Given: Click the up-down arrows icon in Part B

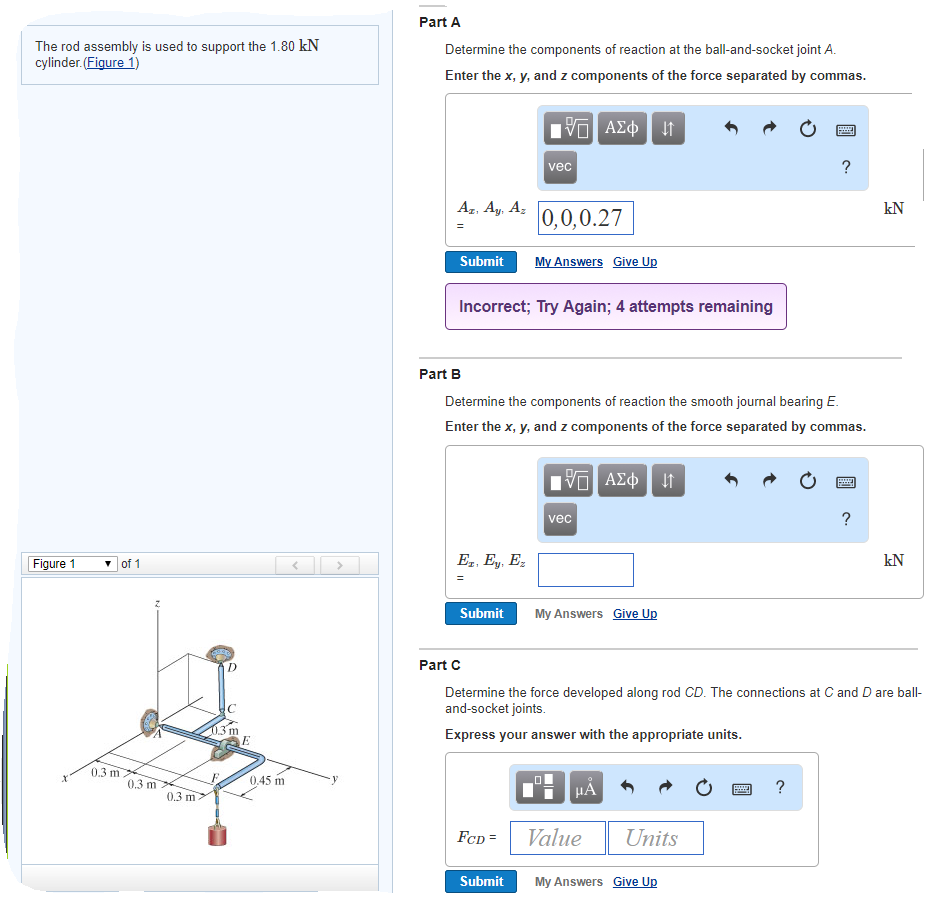Looking at the screenshot, I should 669,480.
